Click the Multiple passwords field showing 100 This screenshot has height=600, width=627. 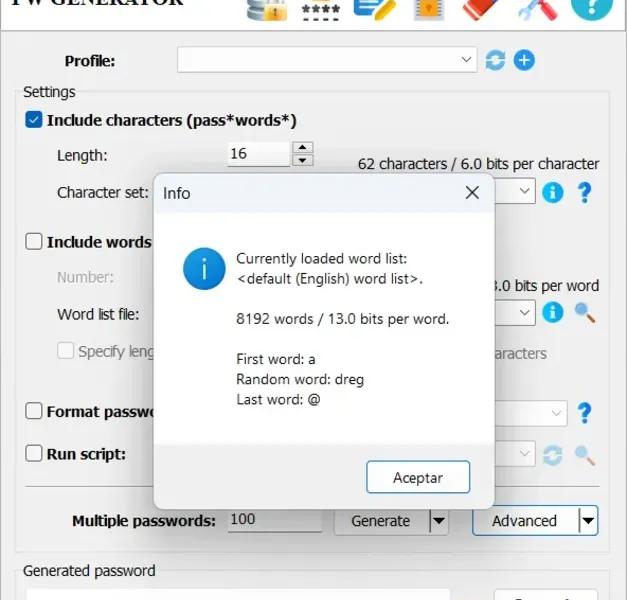[x=275, y=520]
